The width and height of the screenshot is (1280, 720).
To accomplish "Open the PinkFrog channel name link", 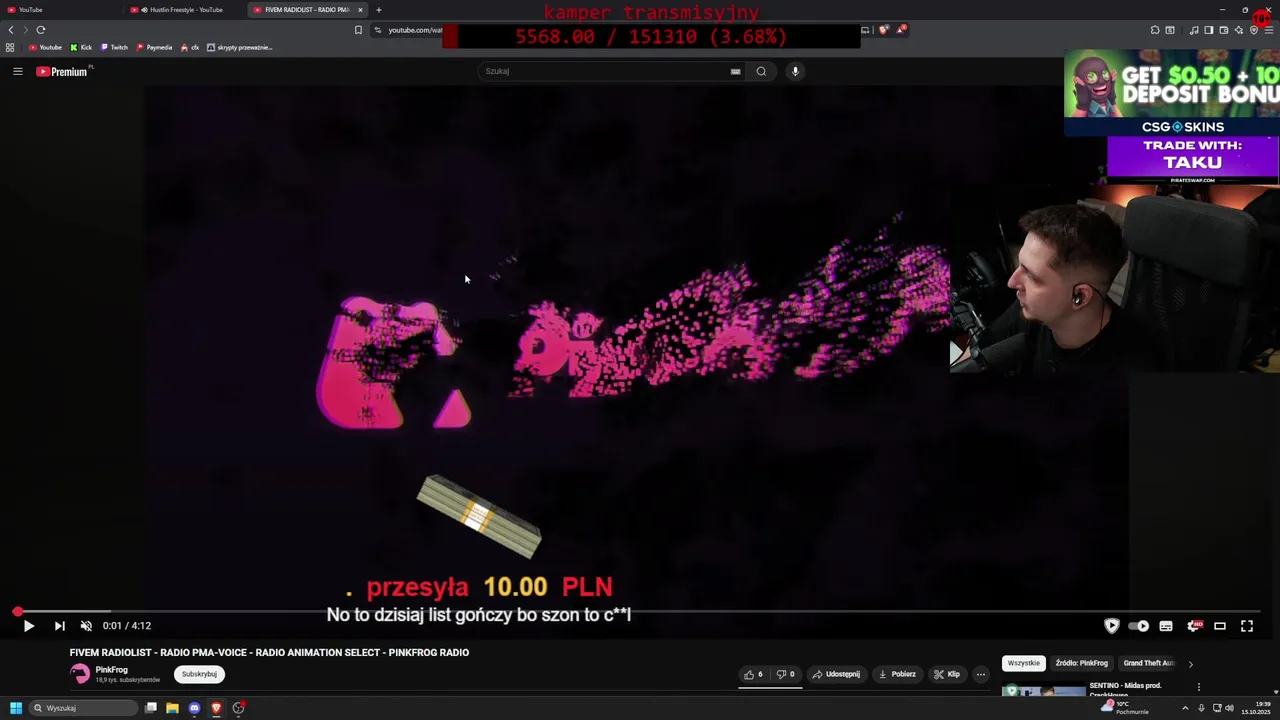I will pyautogui.click(x=111, y=670).
